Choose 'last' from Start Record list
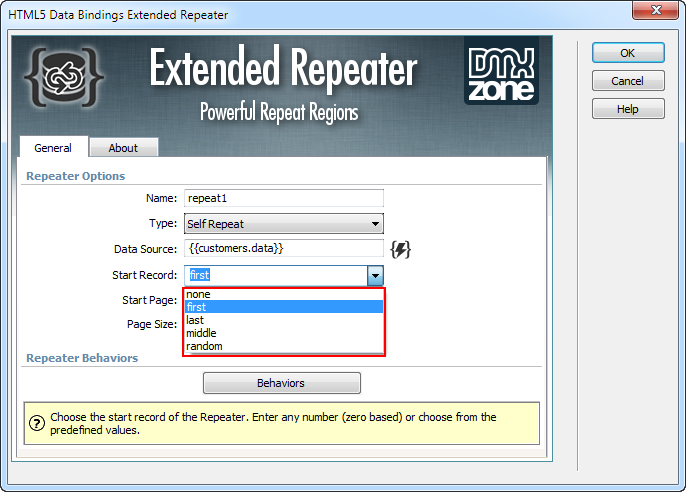The width and height of the screenshot is (686, 492). pyautogui.click(x=284, y=320)
